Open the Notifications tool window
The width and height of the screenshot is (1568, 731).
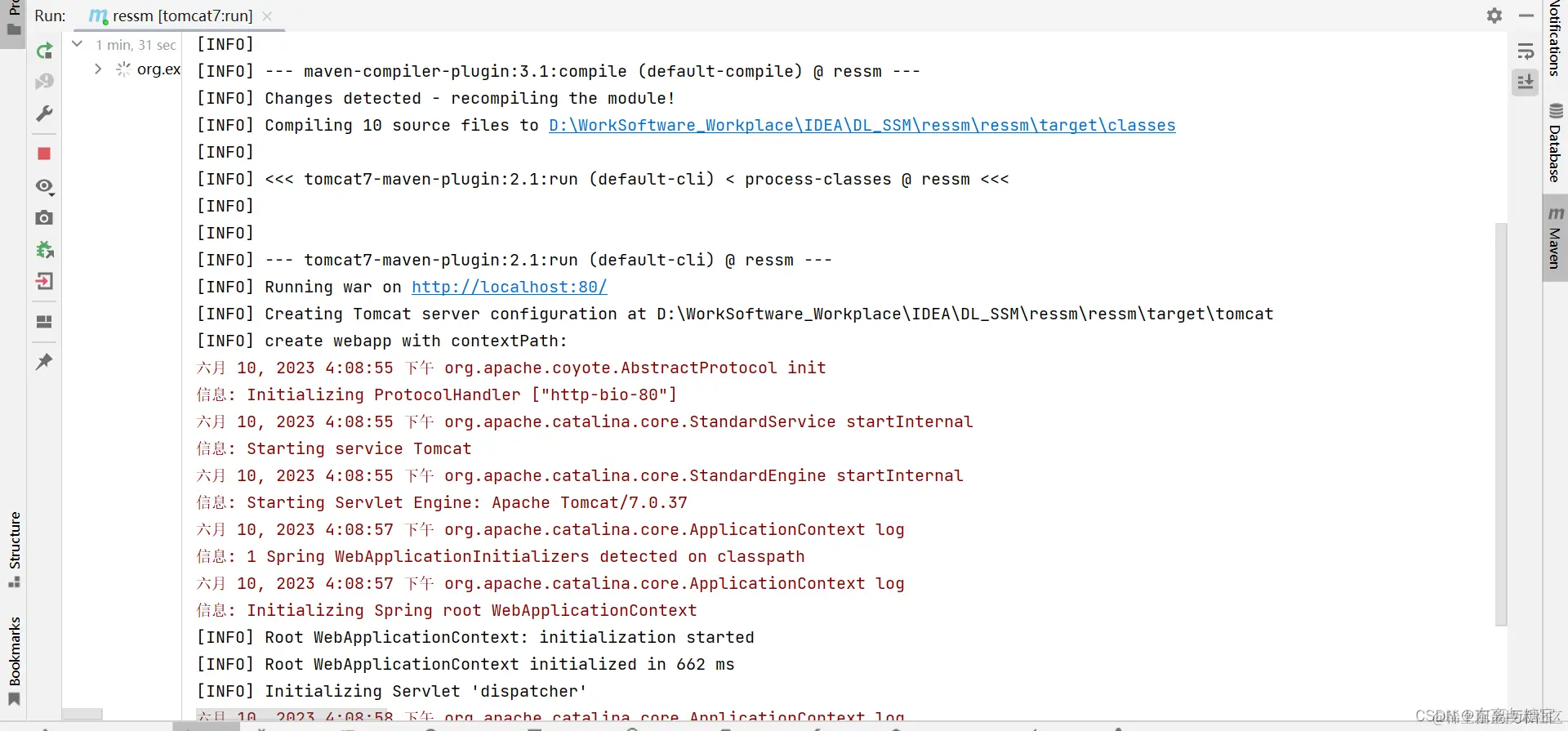coord(1555,39)
